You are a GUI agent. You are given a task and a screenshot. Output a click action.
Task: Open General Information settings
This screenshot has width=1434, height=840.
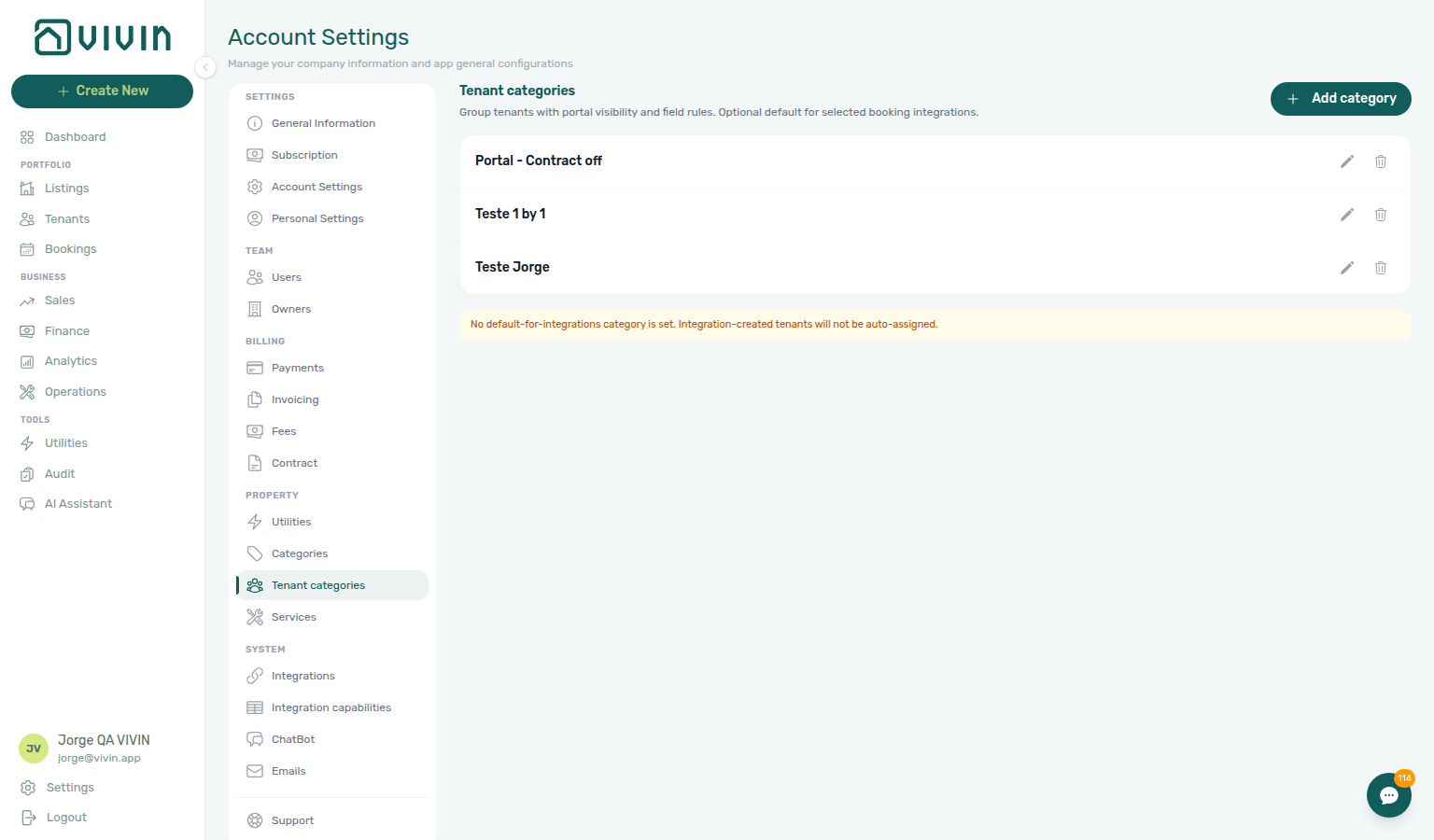(332, 123)
